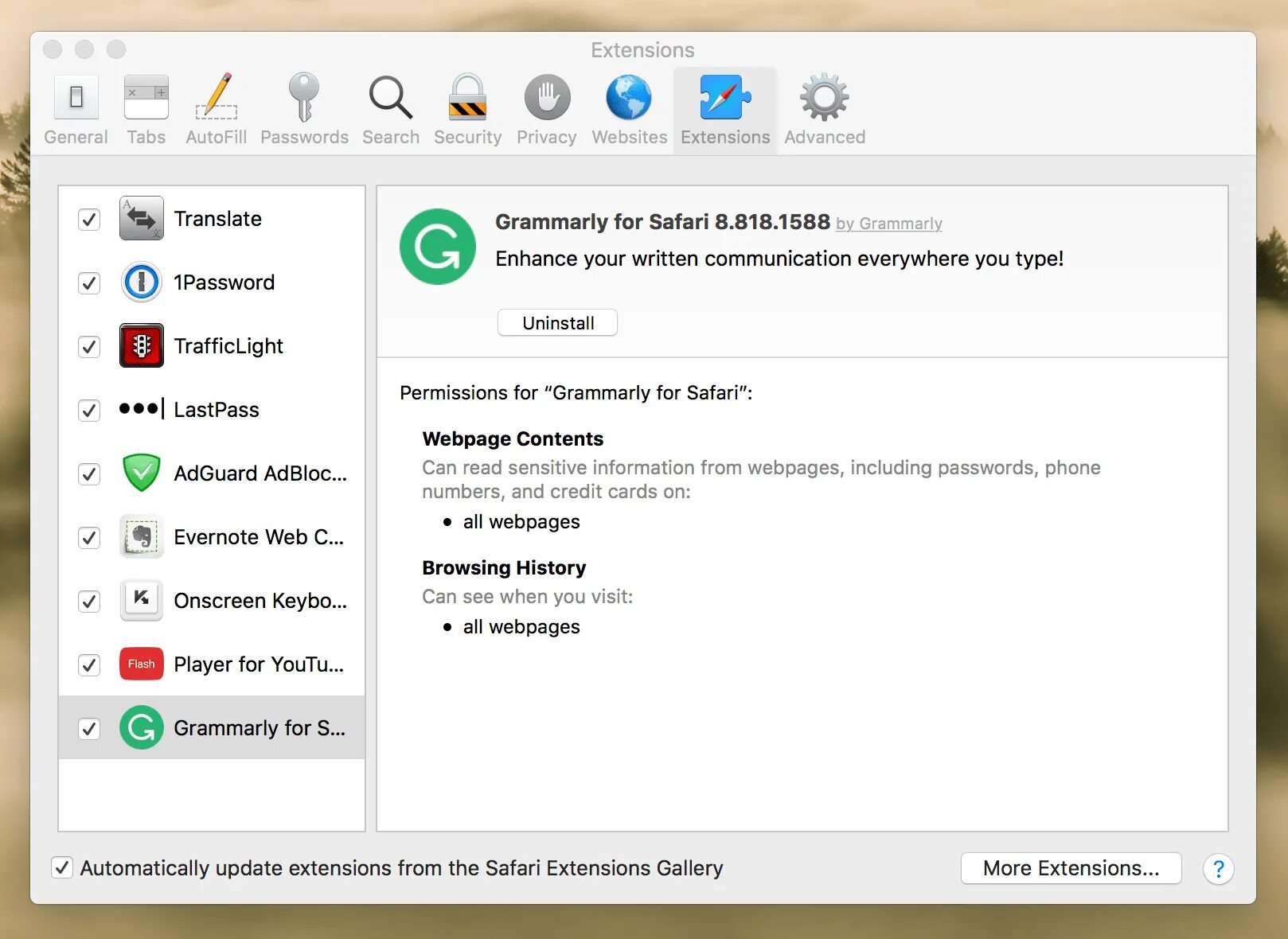1288x939 pixels.
Task: Select the LastPass row name
Action: point(217,410)
